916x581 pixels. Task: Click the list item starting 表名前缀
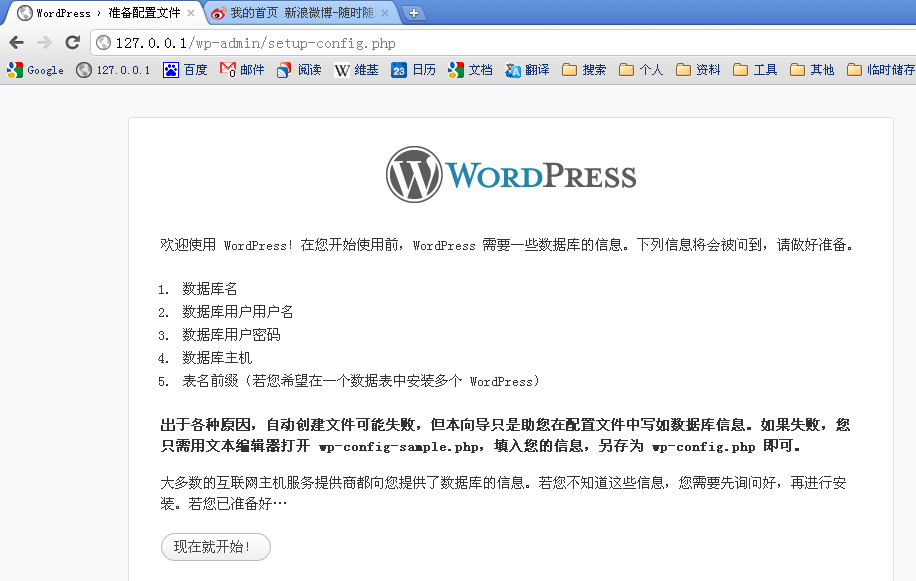[x=362, y=381]
